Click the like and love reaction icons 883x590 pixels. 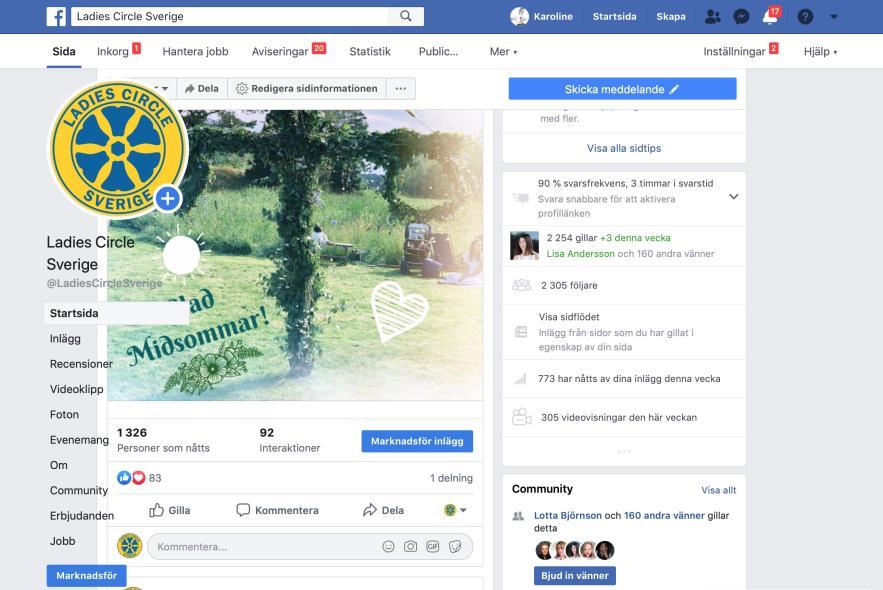click(x=131, y=478)
